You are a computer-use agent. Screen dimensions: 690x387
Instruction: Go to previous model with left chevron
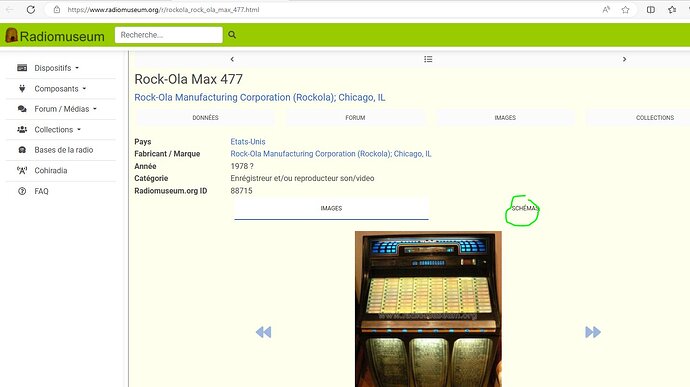(x=232, y=59)
